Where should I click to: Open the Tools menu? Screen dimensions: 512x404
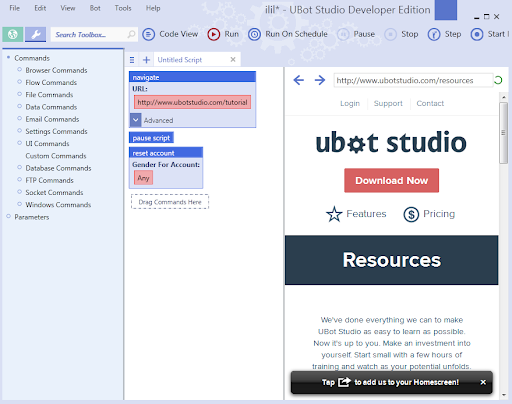click(x=123, y=8)
